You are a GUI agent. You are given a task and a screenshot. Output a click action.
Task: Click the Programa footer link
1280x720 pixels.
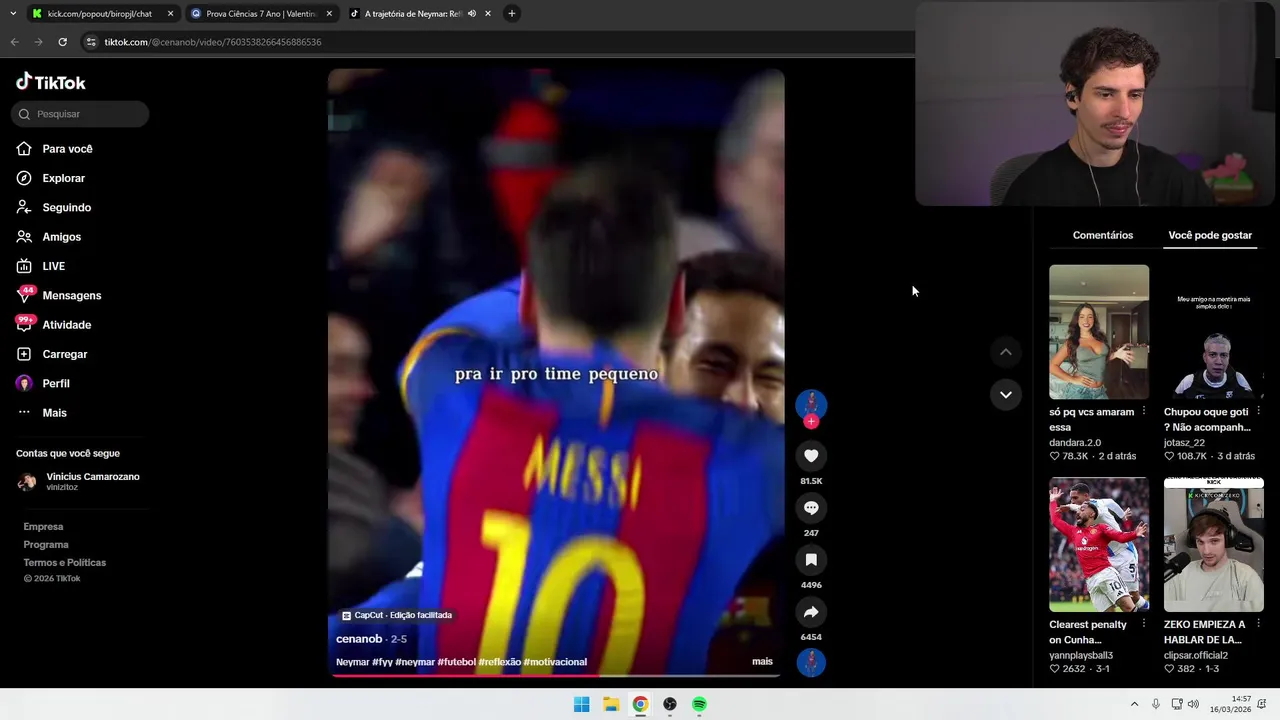[46, 545]
